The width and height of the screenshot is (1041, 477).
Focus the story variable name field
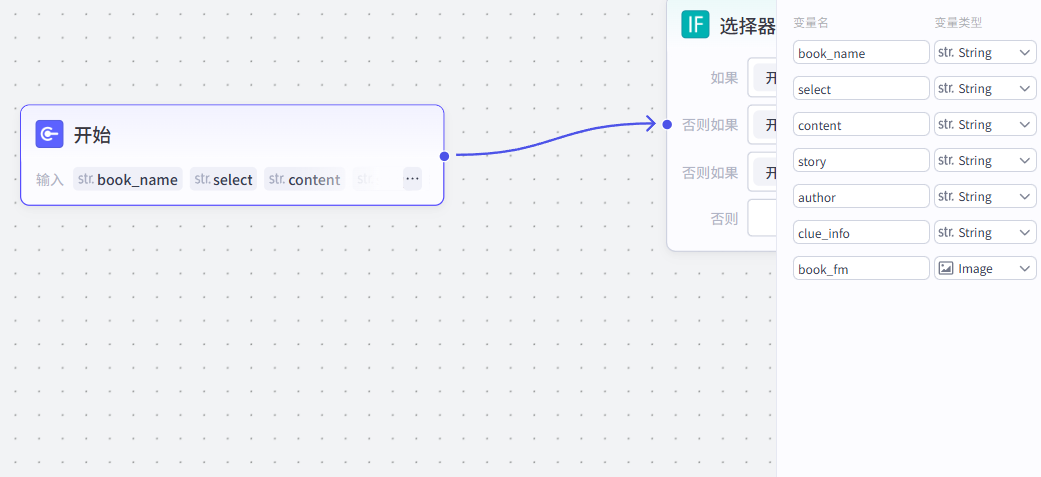click(861, 161)
